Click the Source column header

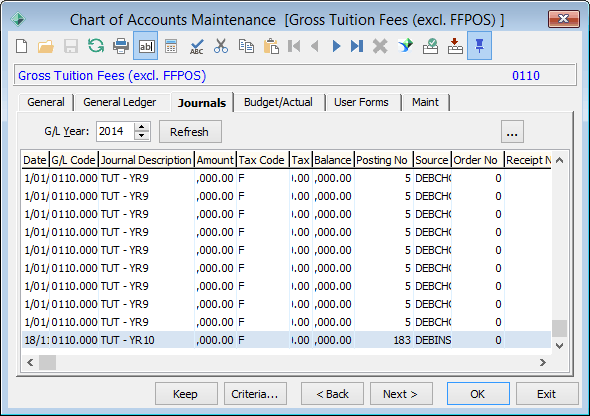(432, 160)
